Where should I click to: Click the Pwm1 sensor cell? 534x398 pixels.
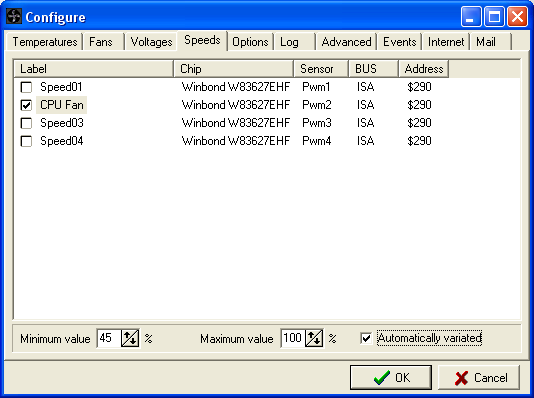click(316, 87)
